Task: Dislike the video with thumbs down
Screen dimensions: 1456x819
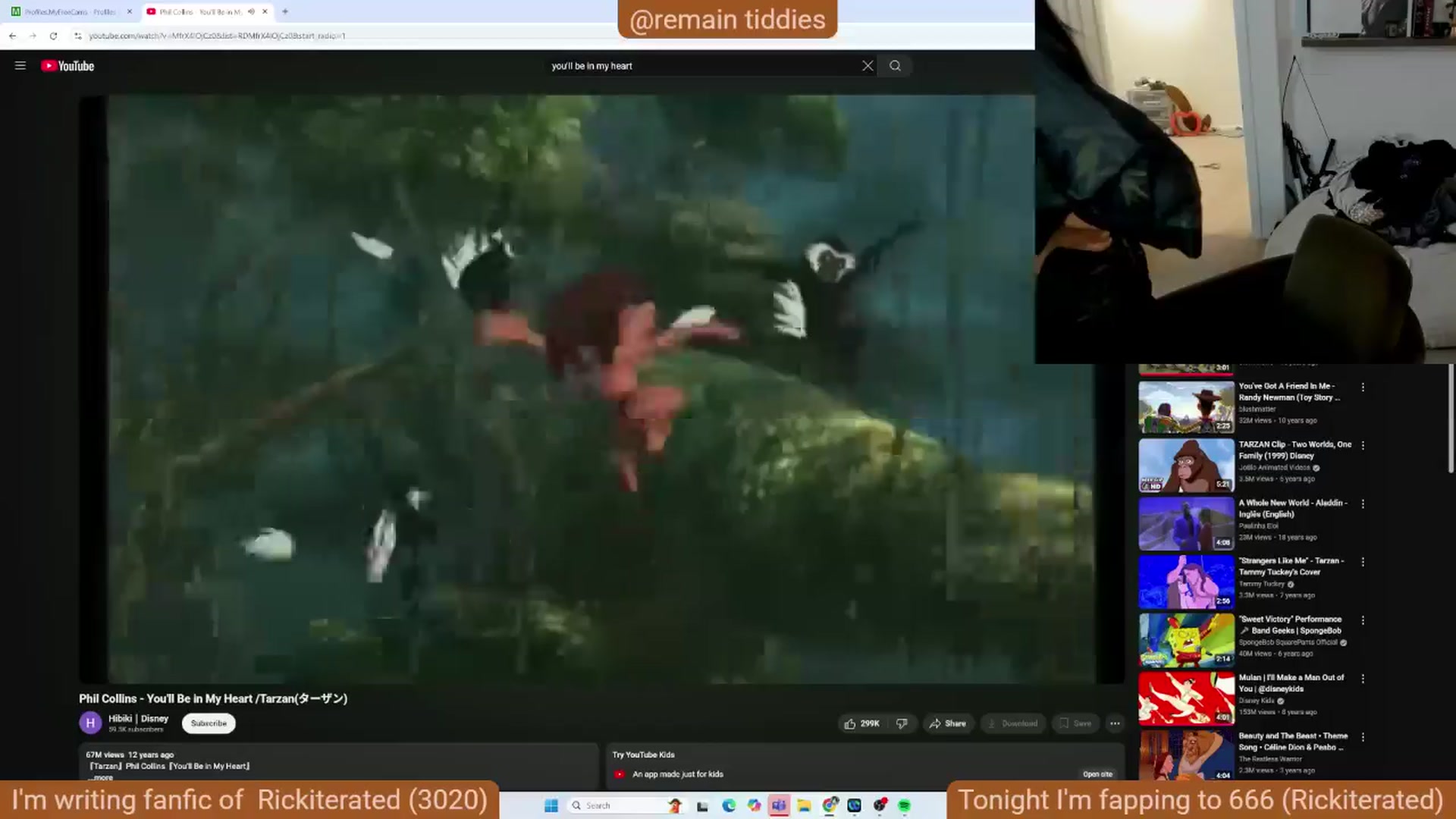Action: pyautogui.click(x=902, y=723)
